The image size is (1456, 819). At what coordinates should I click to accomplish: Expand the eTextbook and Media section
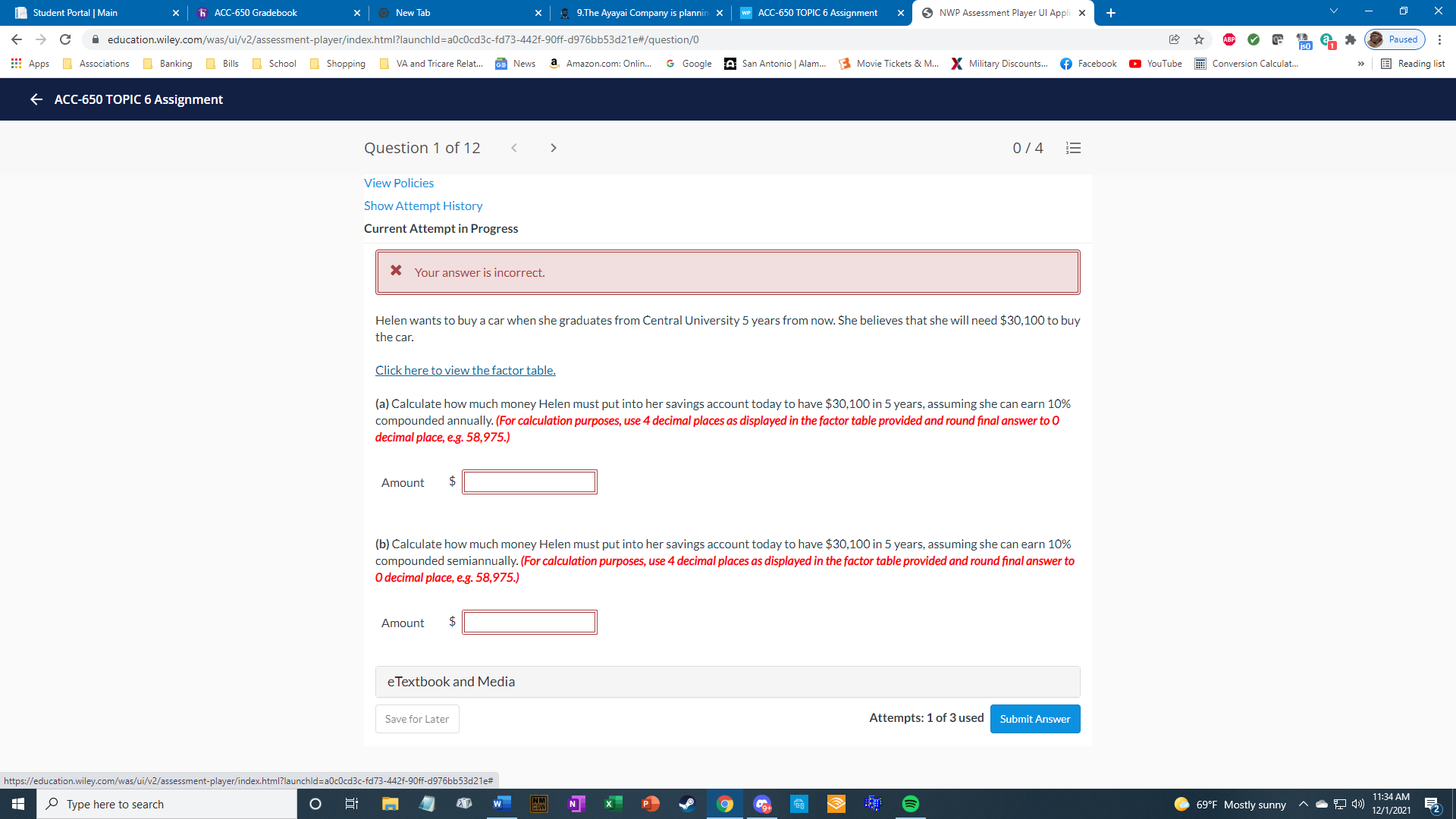727,682
